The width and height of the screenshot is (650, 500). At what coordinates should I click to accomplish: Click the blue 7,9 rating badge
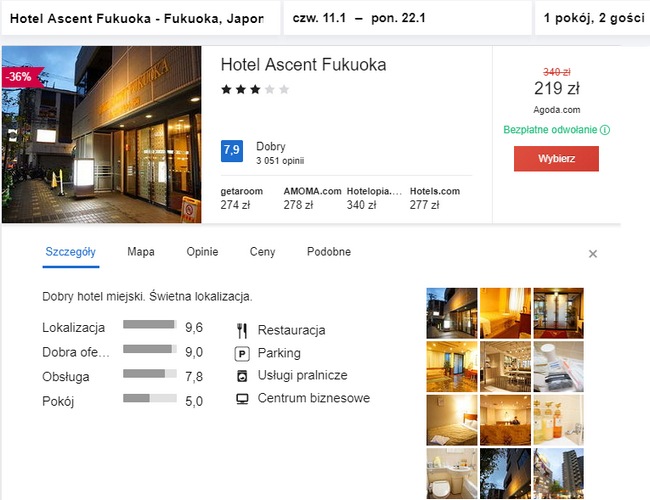[x=232, y=151]
